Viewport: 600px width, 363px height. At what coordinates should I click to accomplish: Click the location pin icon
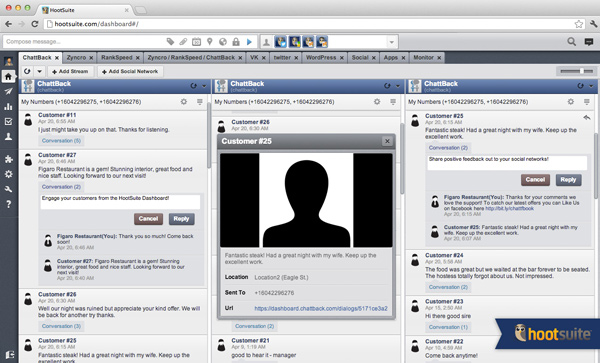209,42
